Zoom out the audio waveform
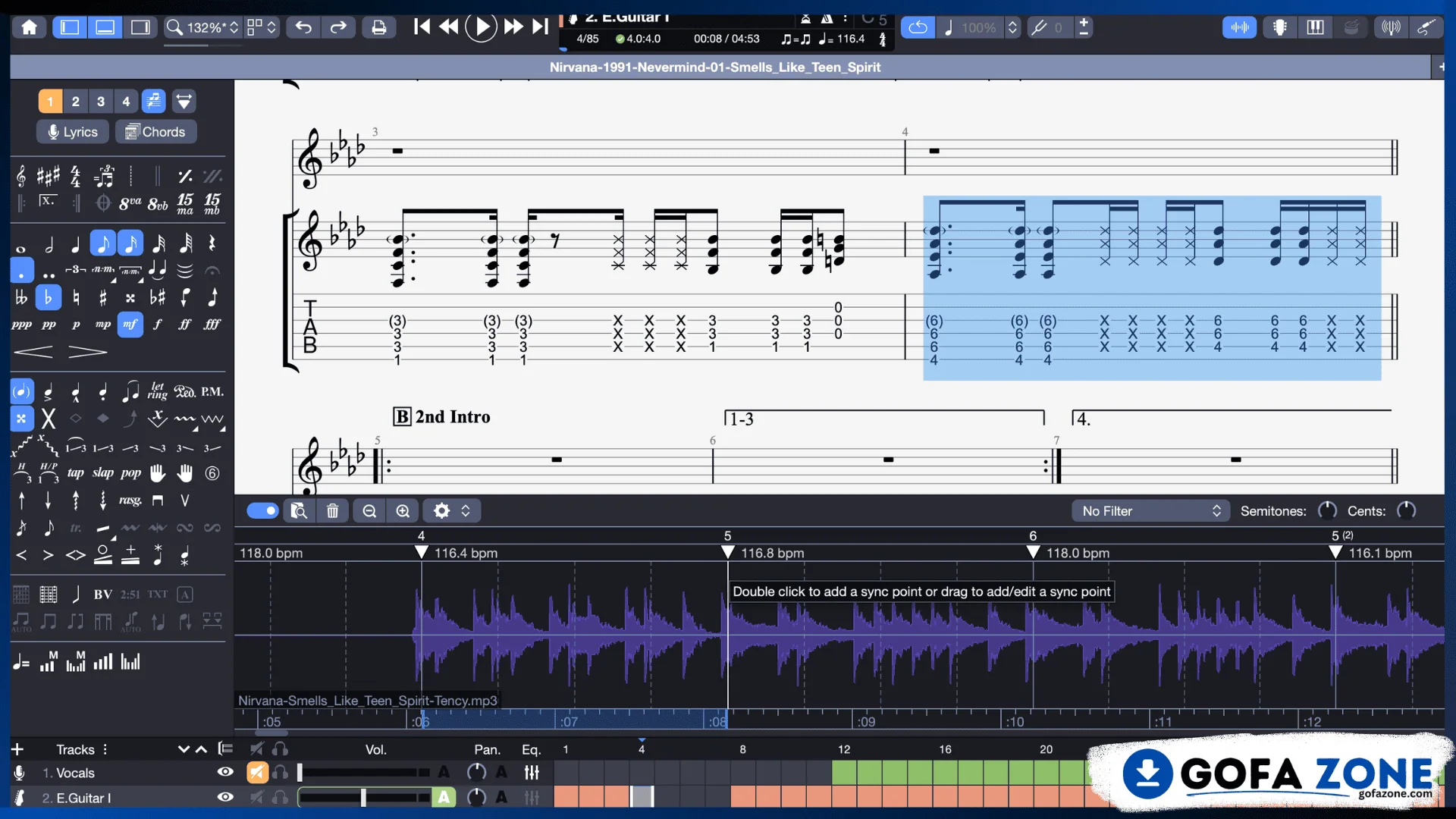 click(369, 510)
